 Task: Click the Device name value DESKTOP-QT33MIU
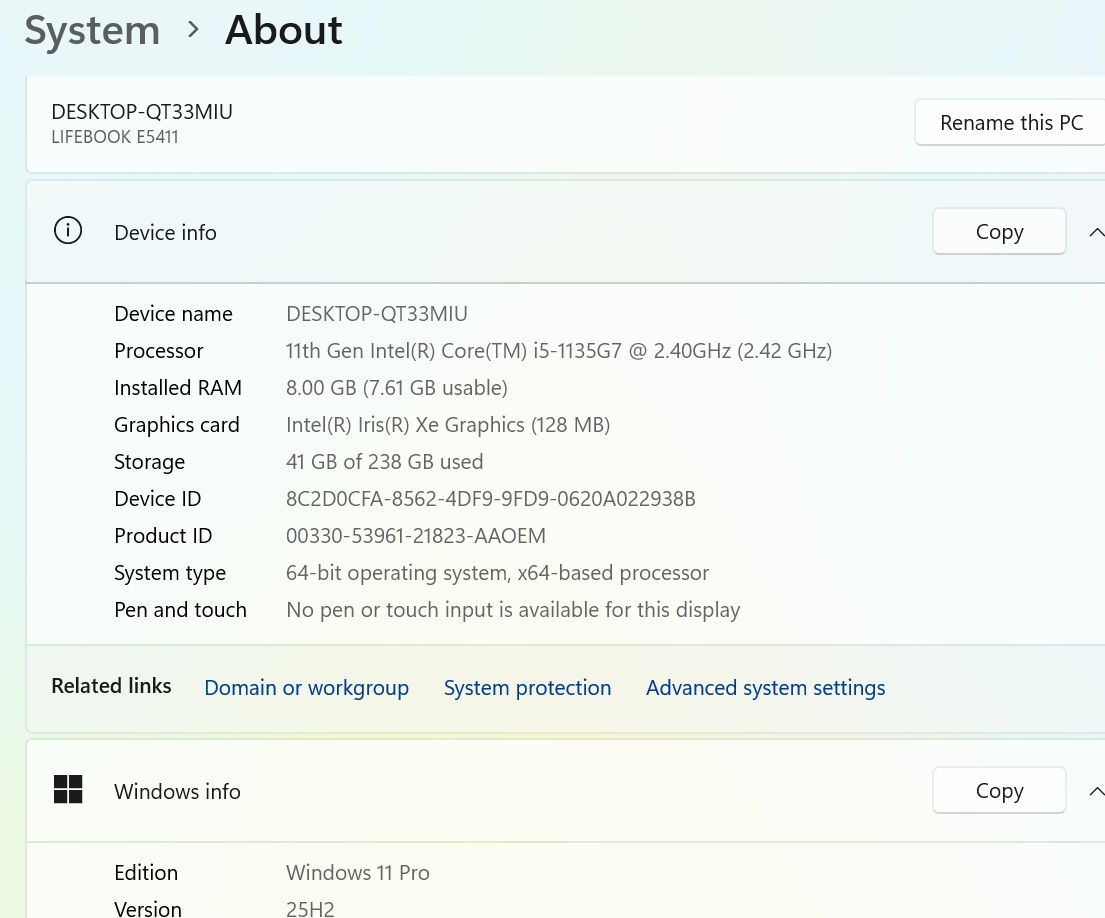tap(377, 314)
